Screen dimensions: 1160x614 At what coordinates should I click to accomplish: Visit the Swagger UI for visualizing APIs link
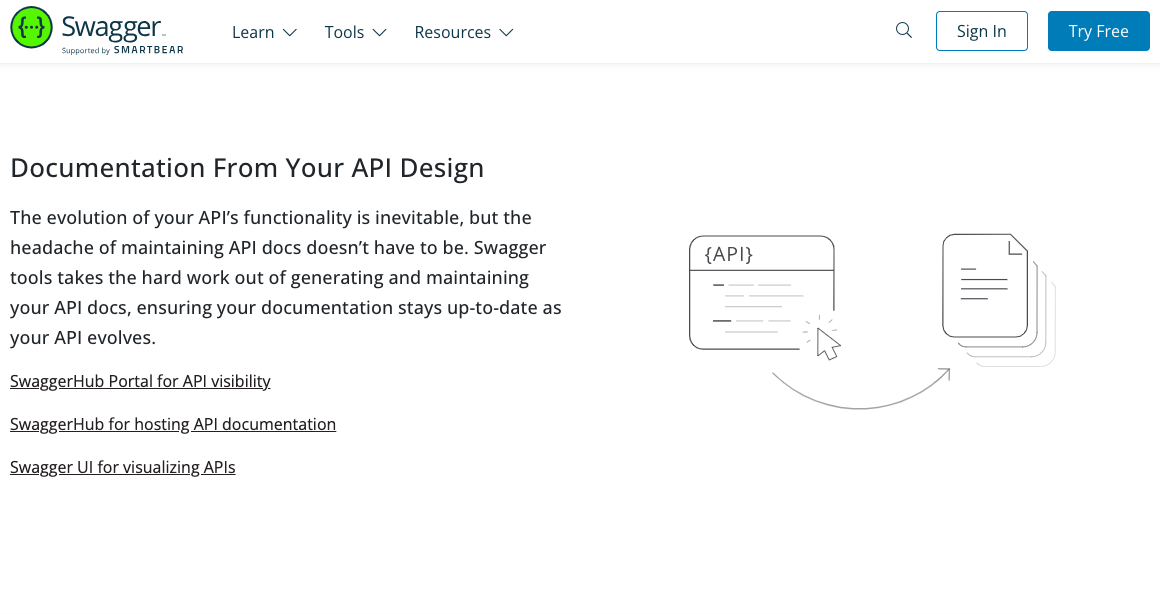pyautogui.click(x=123, y=467)
